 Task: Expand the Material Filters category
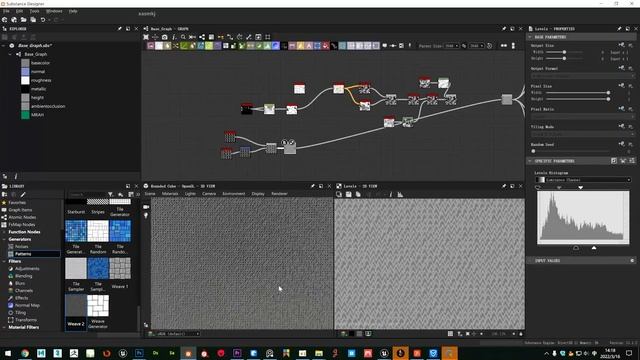click(4, 327)
